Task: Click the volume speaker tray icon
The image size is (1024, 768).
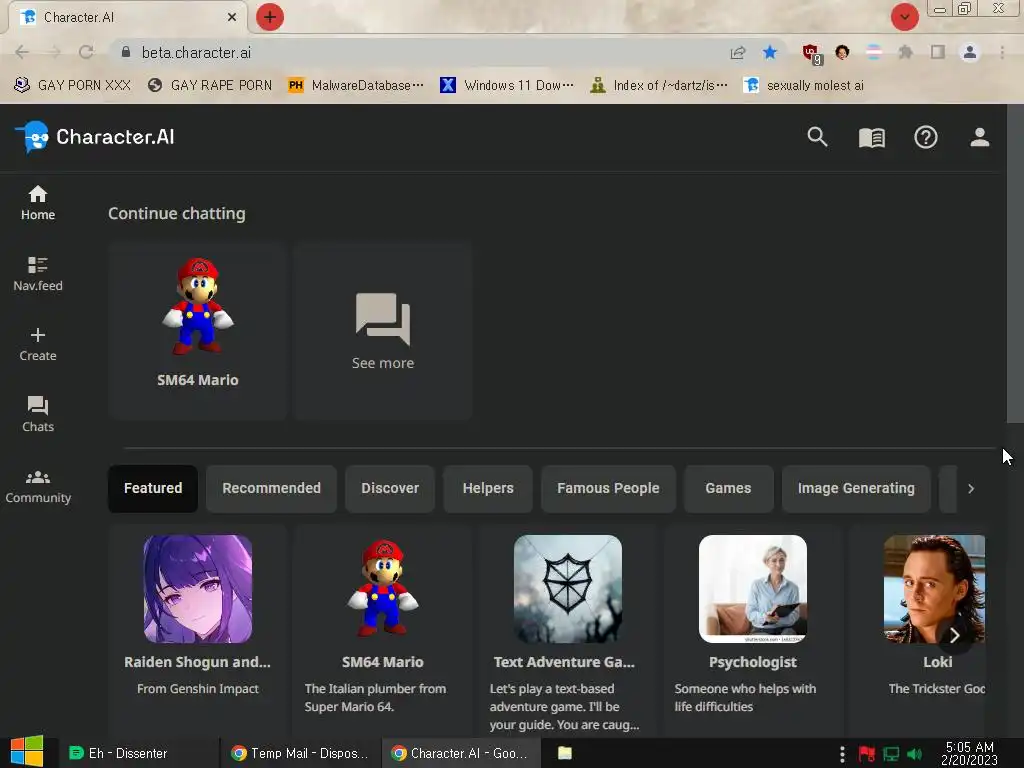Action: pyautogui.click(x=914, y=754)
